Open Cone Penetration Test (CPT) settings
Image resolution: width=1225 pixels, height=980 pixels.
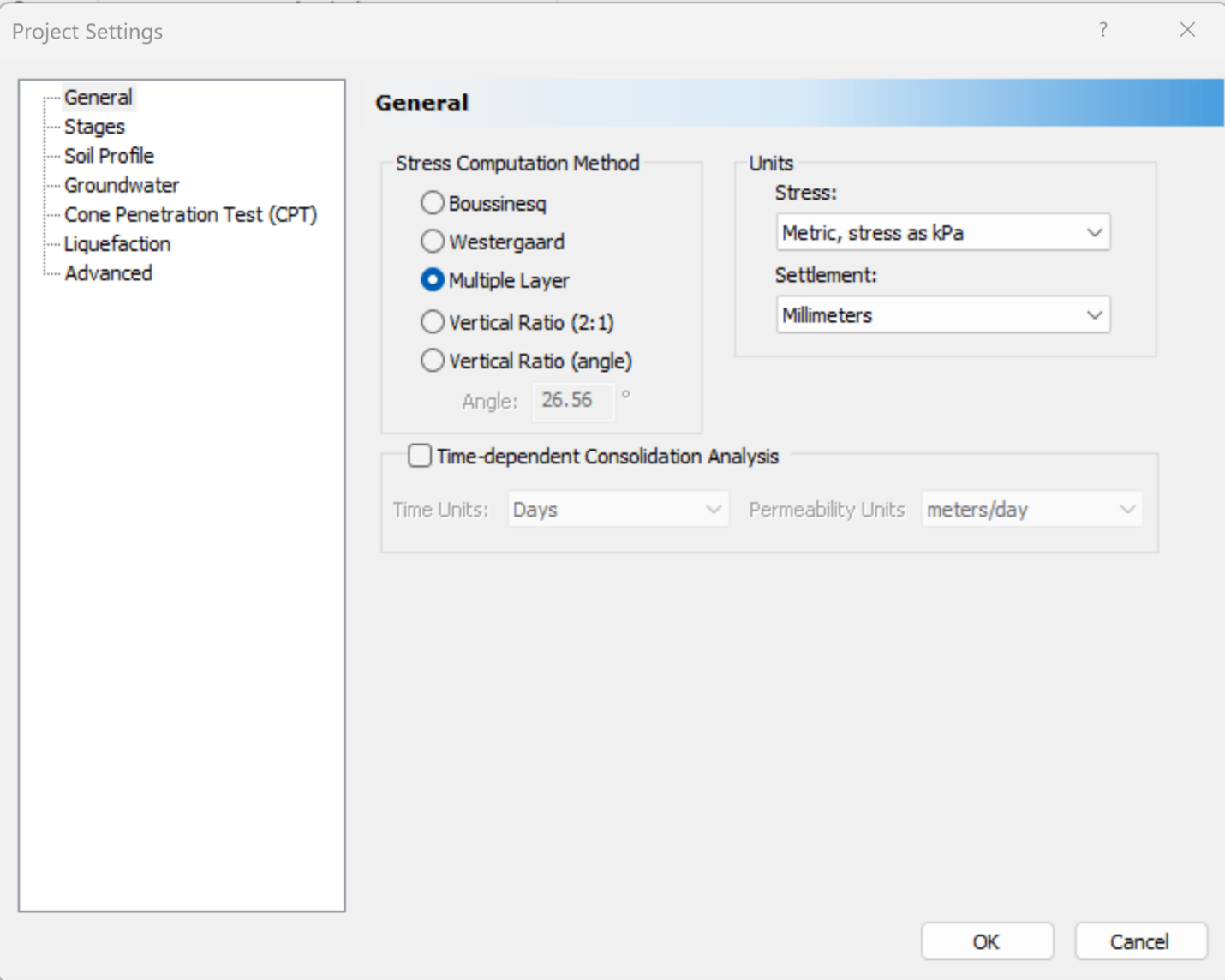pyautogui.click(x=190, y=214)
